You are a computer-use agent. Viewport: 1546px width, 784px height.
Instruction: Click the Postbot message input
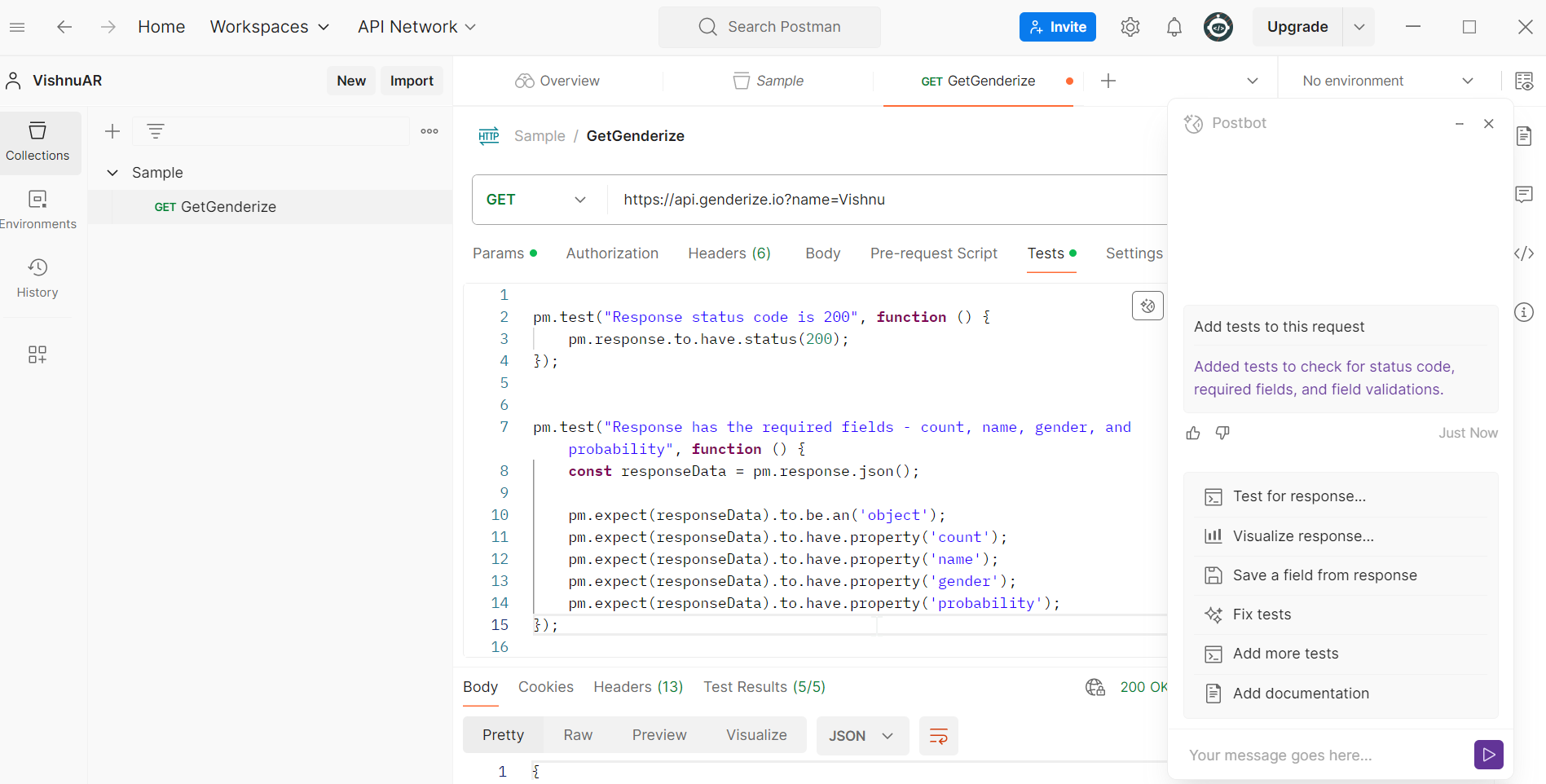coord(1324,755)
